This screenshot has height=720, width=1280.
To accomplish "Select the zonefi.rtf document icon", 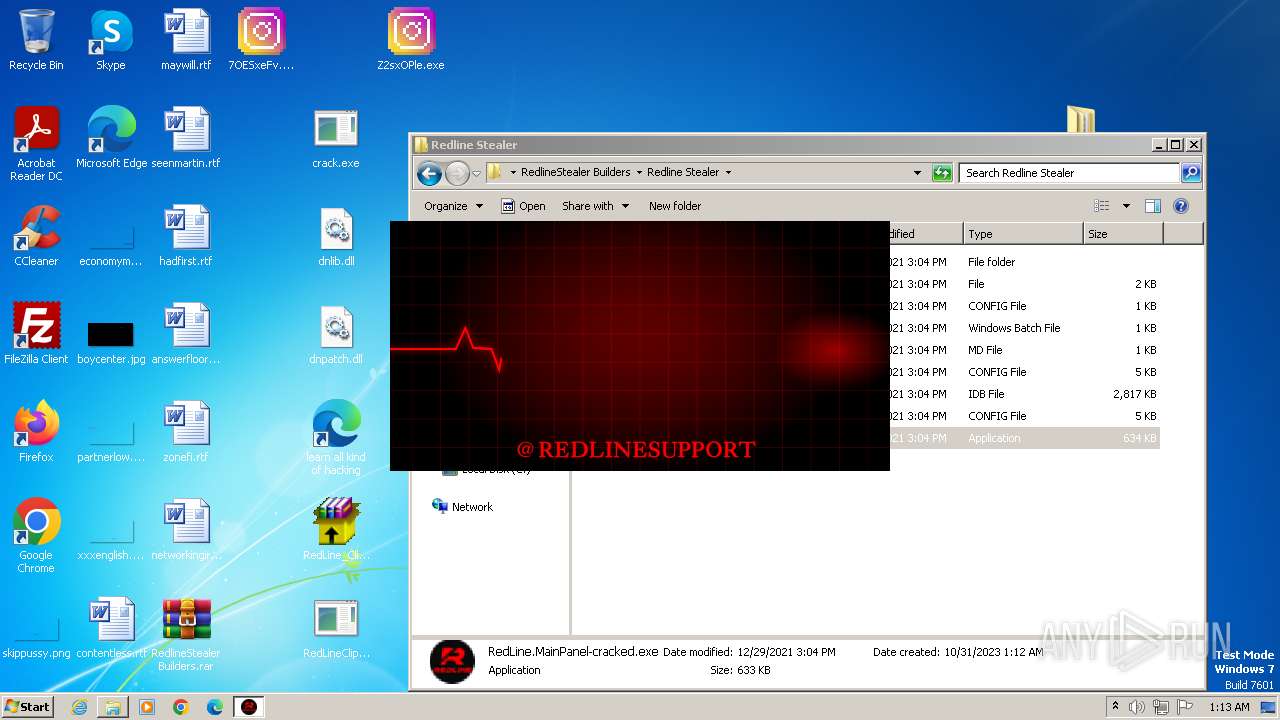I will (x=186, y=432).
